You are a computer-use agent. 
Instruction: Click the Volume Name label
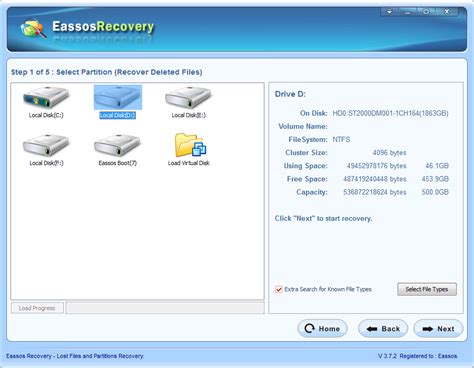coord(303,126)
